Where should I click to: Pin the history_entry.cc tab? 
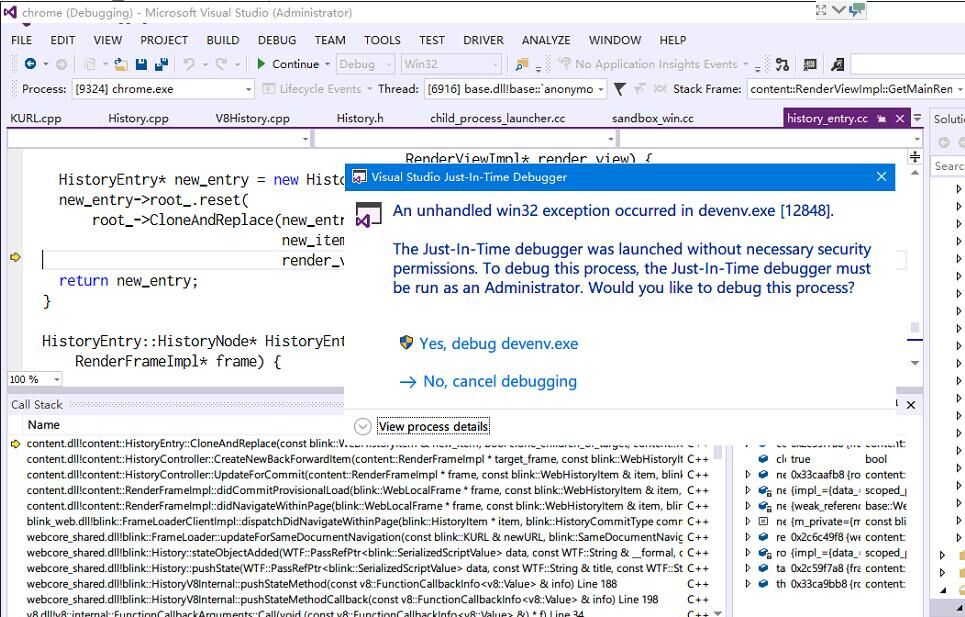[x=881, y=119]
